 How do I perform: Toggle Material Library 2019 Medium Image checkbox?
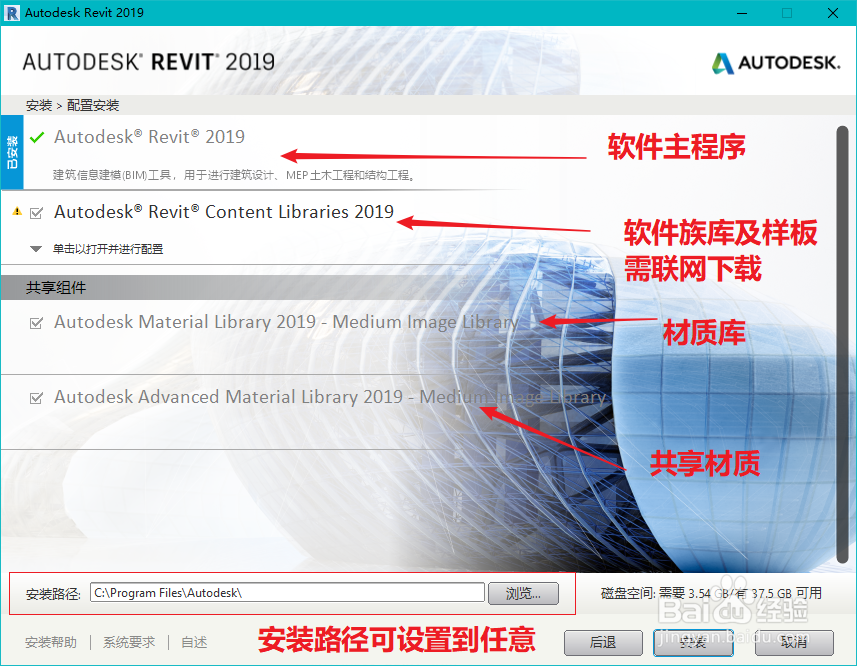37,323
